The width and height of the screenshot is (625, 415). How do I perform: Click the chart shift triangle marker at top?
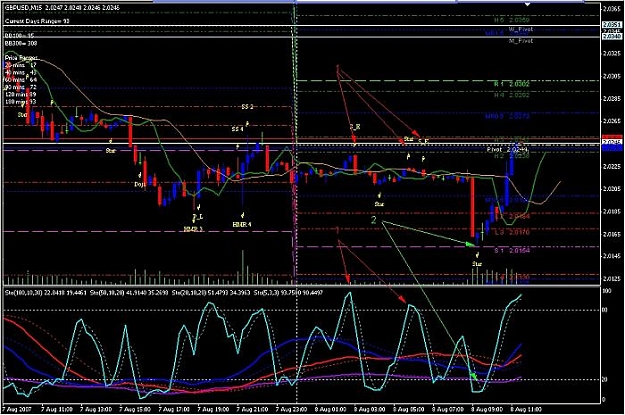point(527,4)
